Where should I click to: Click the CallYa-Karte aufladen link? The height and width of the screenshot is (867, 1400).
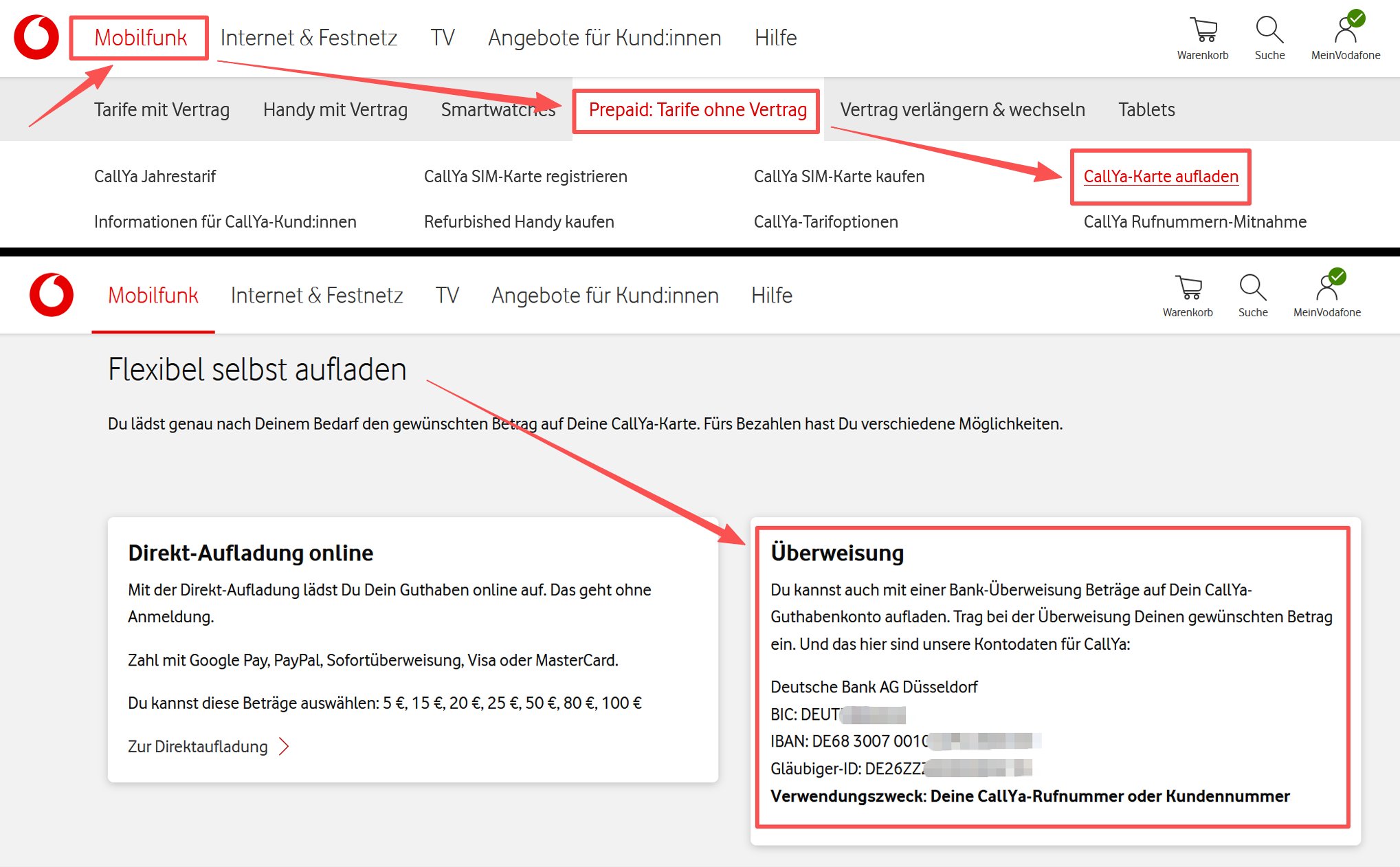[1161, 176]
